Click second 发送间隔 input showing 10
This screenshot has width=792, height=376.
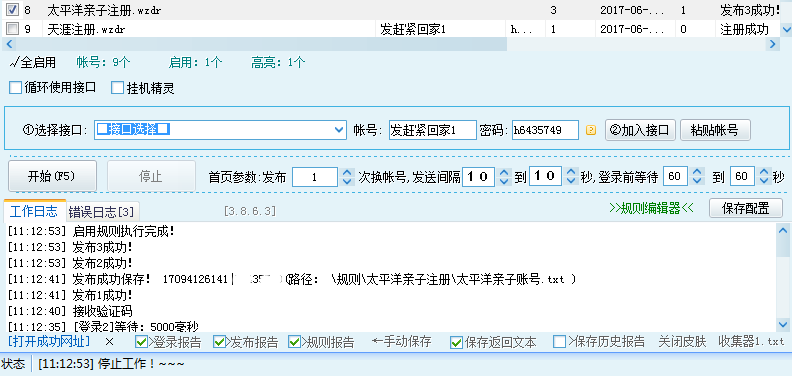point(546,176)
